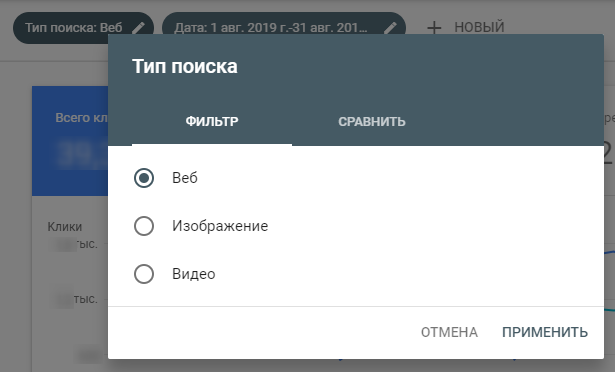The image size is (615, 372).
Task: Select the Видео radio button
Action: (x=144, y=274)
